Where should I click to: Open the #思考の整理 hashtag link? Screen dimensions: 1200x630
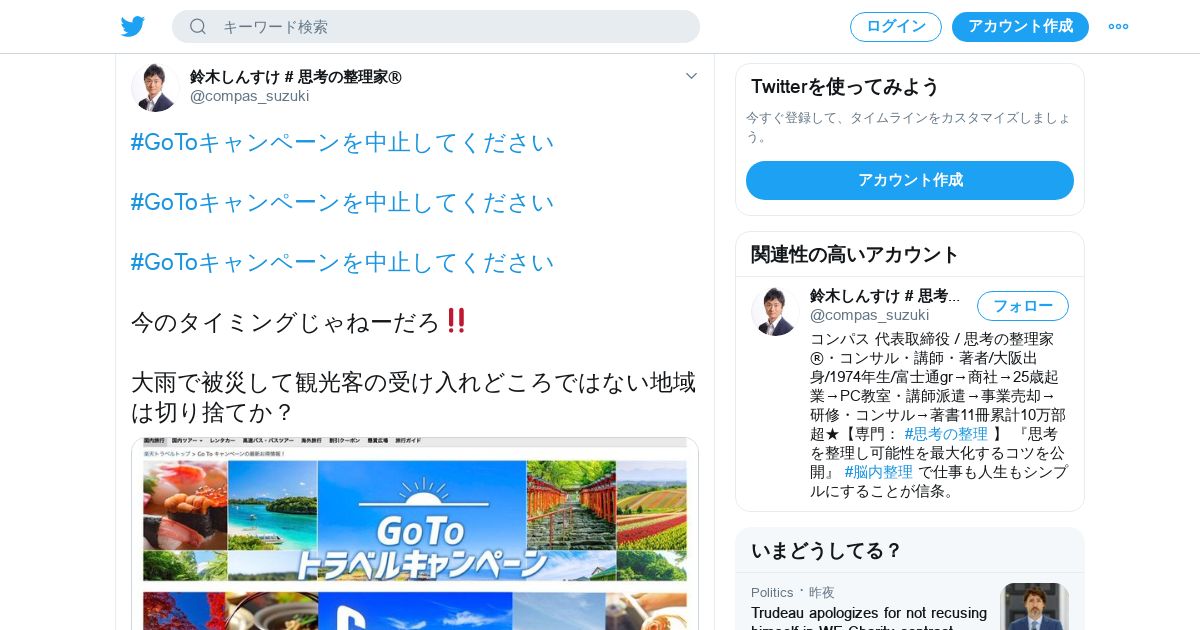pos(946,434)
